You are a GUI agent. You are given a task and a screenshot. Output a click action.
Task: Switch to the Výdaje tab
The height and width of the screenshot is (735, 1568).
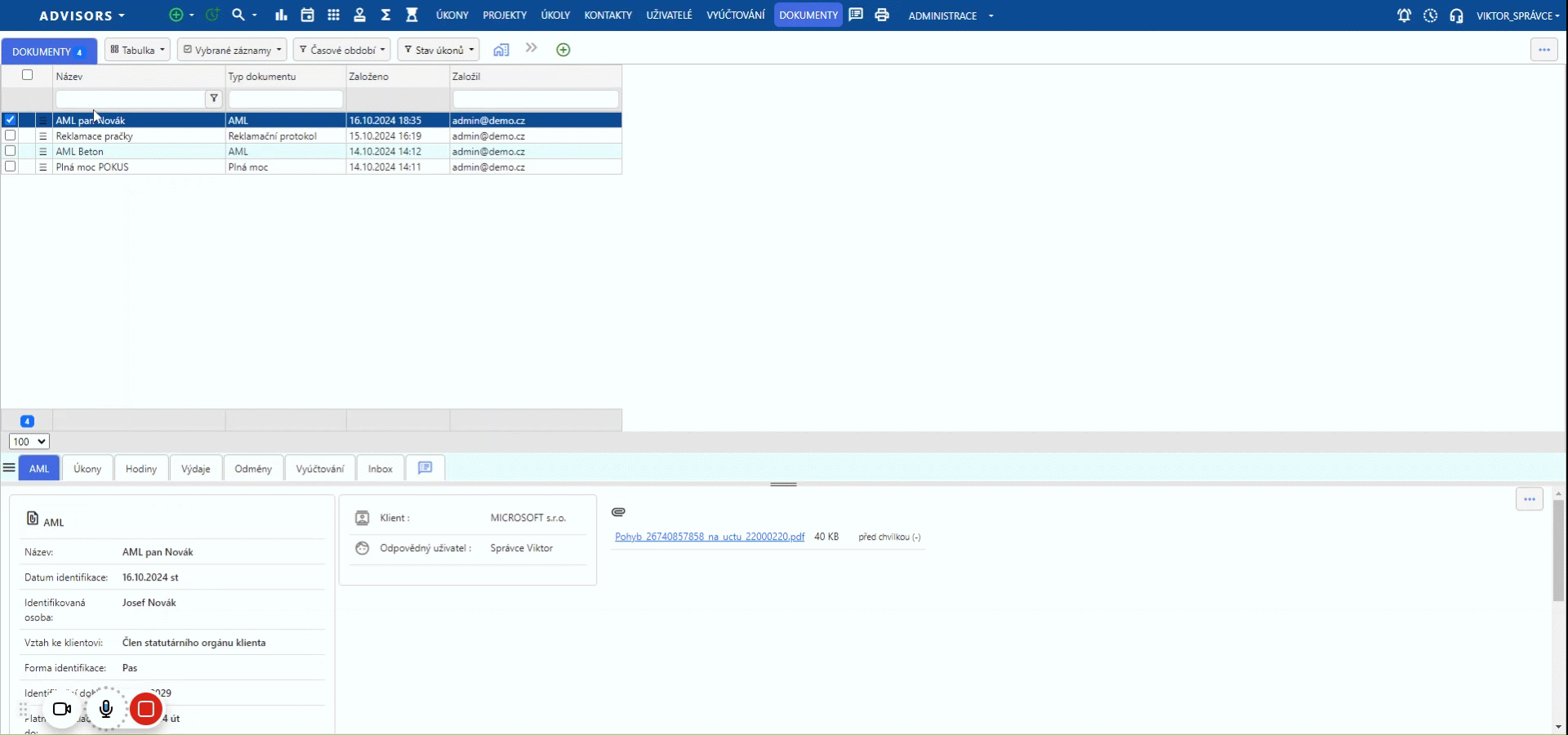pyautogui.click(x=195, y=469)
